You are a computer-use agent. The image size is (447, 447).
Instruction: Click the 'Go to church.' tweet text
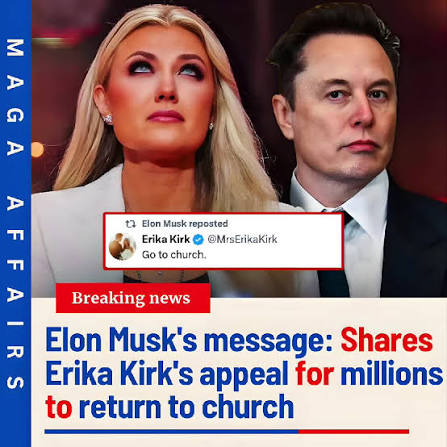coord(174,255)
